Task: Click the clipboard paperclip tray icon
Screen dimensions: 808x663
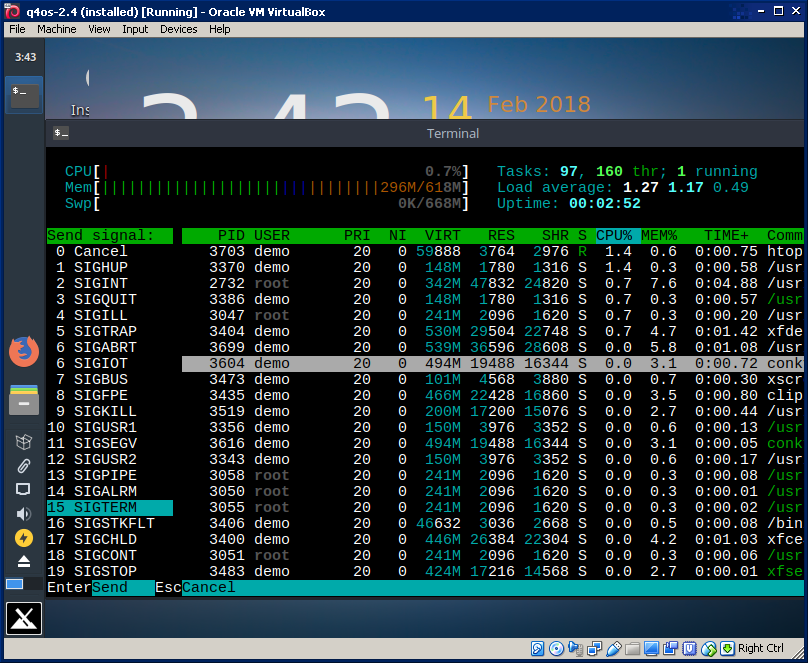Action: pos(23,466)
